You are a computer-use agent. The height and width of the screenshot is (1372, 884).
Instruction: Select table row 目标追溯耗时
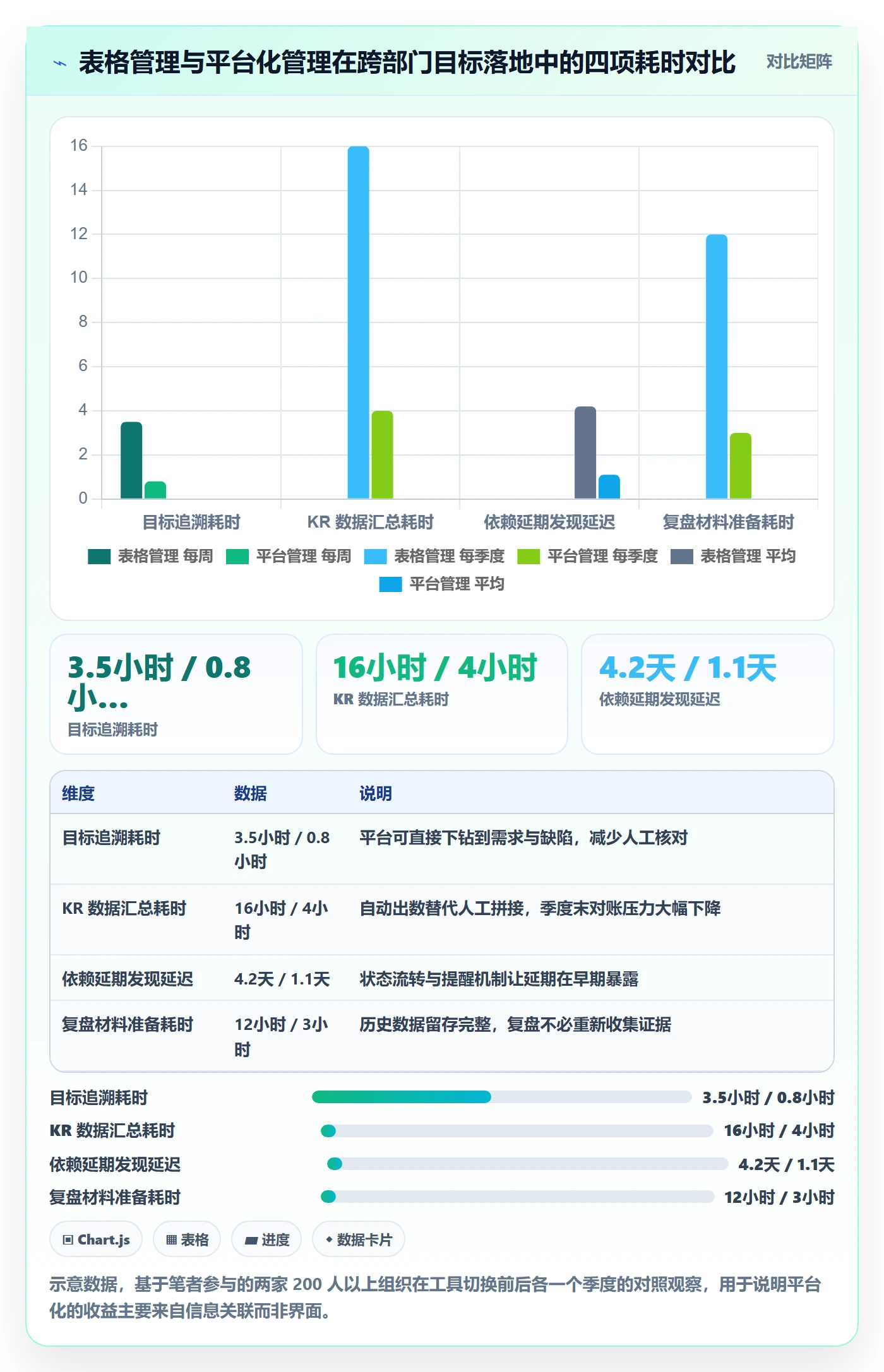442,849
